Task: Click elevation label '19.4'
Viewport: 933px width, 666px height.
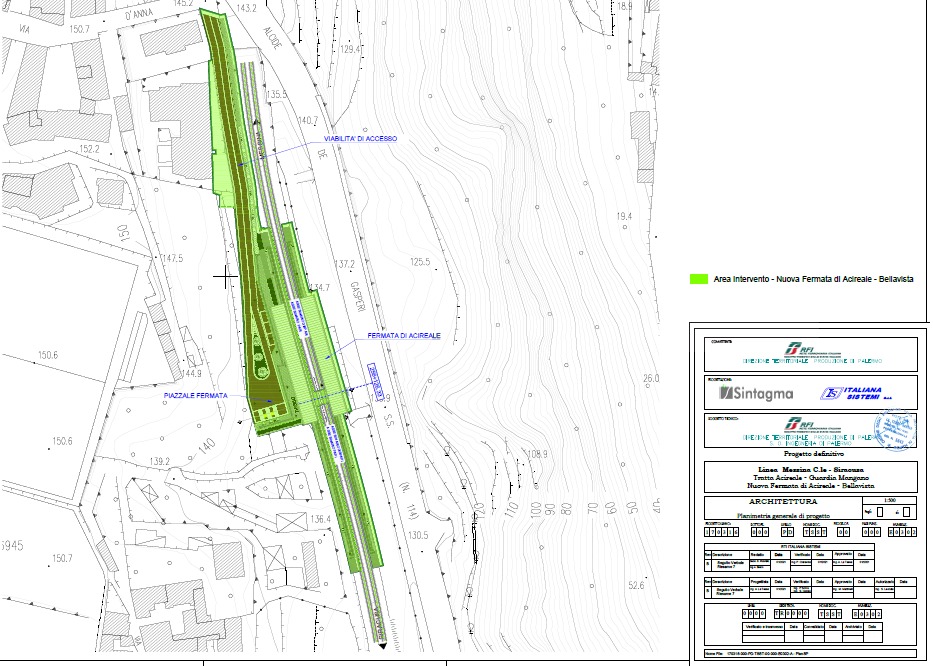Action: (x=624, y=217)
